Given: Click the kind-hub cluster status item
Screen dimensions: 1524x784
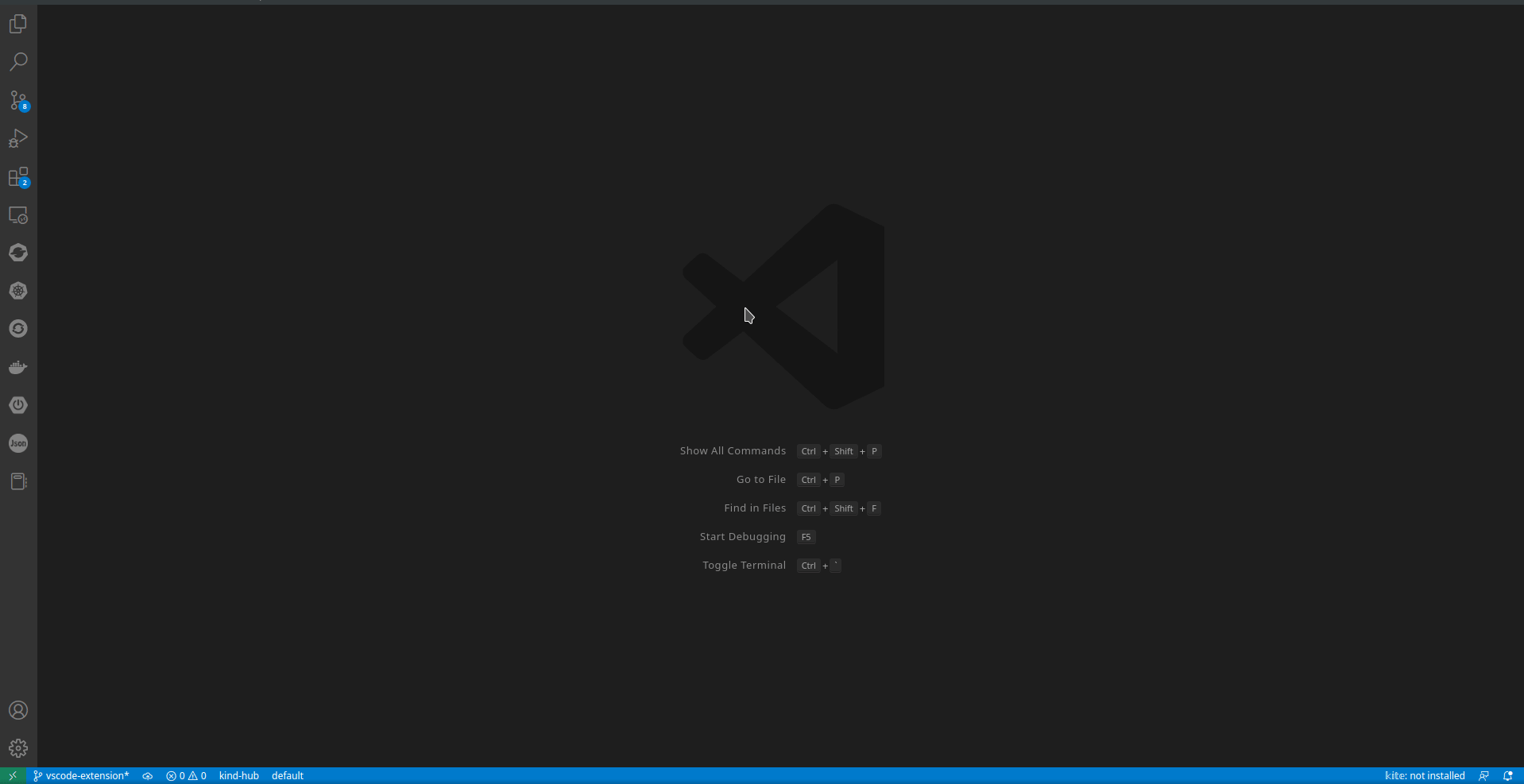Looking at the screenshot, I should click(238, 776).
